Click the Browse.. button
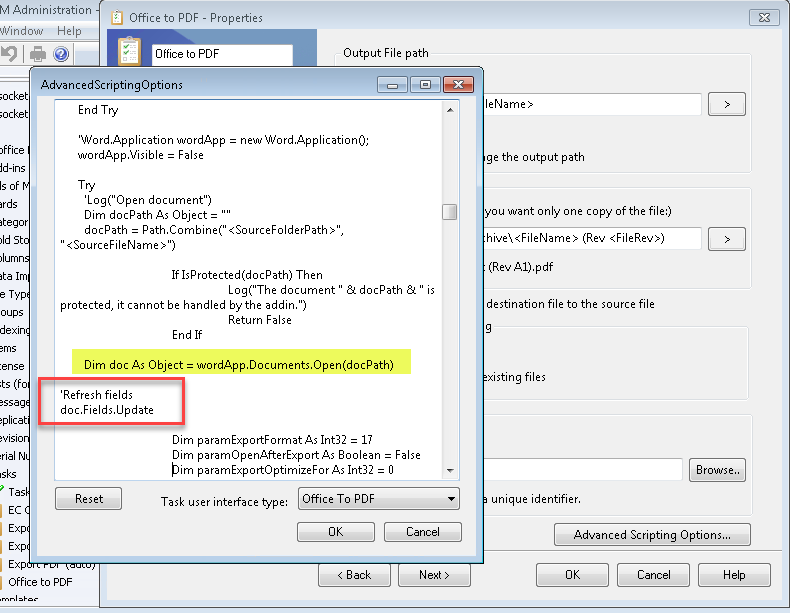Image resolution: width=790 pixels, height=613 pixels. [717, 470]
